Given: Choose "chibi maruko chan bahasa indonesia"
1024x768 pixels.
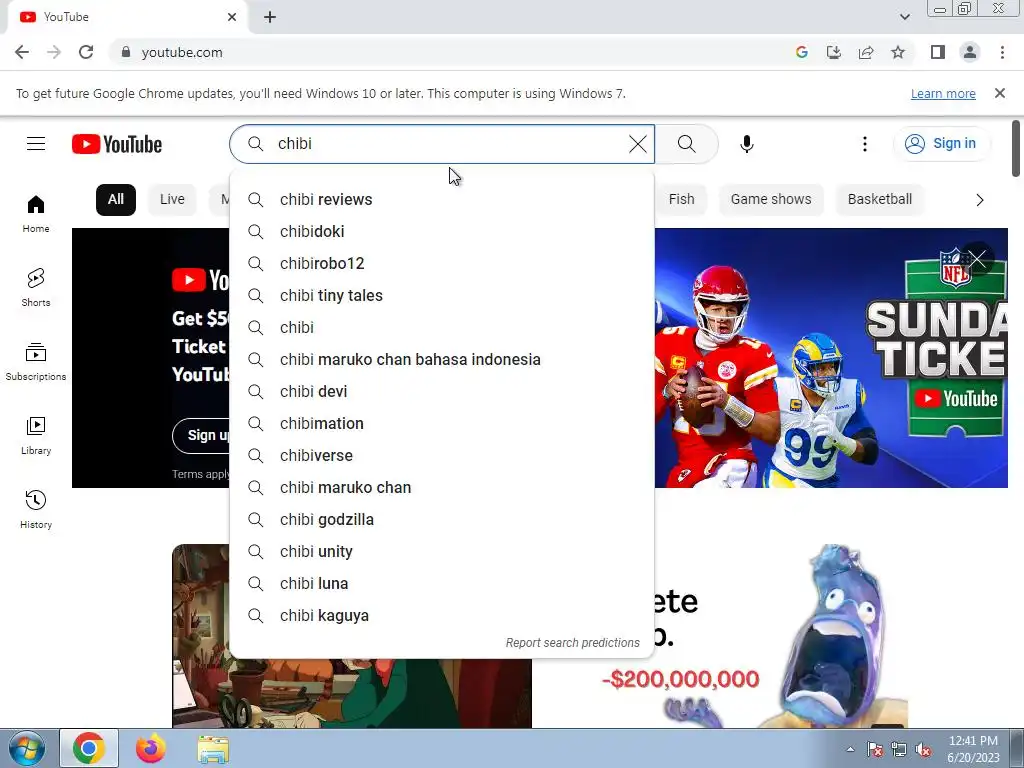Looking at the screenshot, I should click(442, 359).
